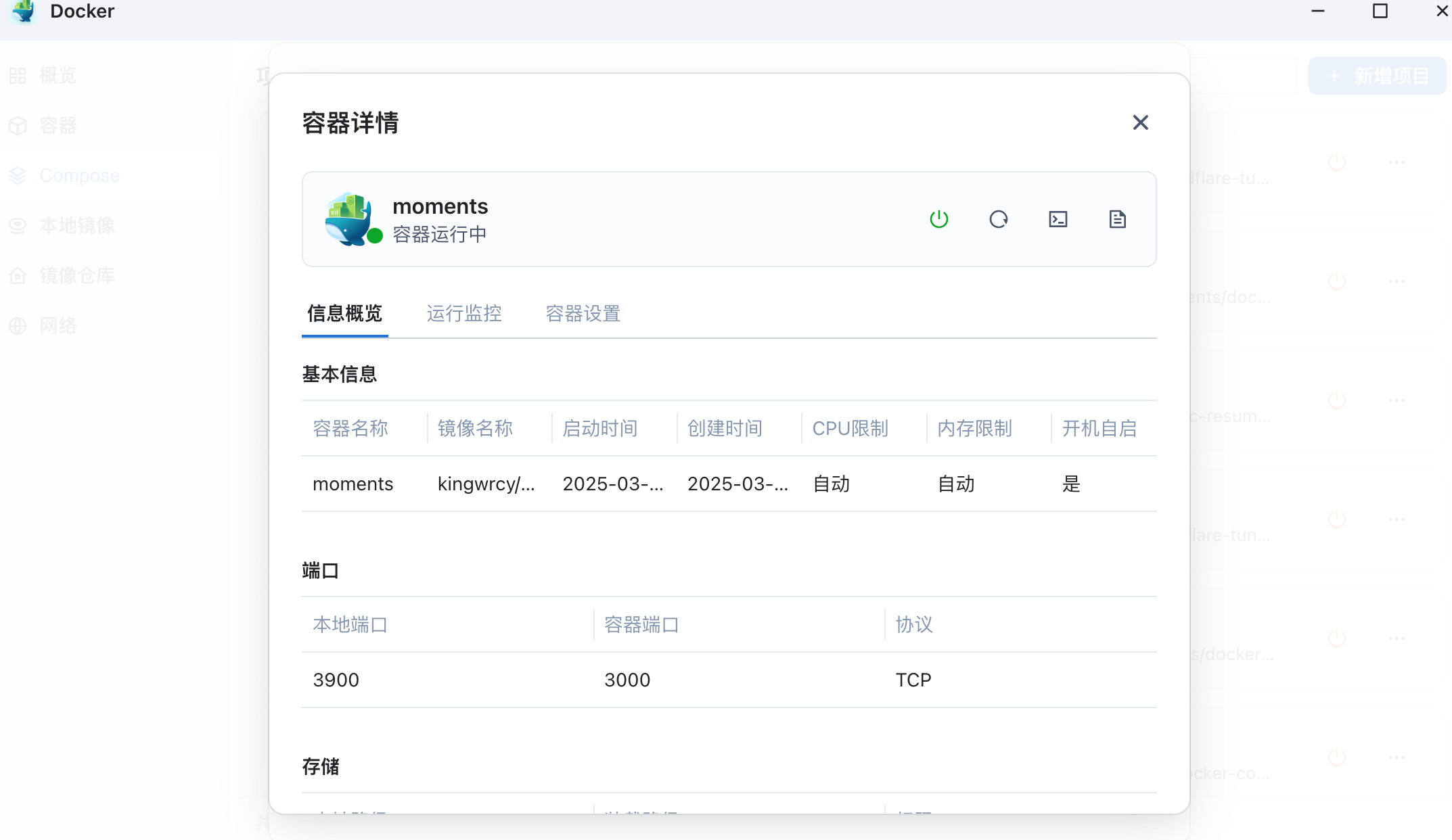
Task: Switch to the 容器设置 tab
Action: coord(583,313)
